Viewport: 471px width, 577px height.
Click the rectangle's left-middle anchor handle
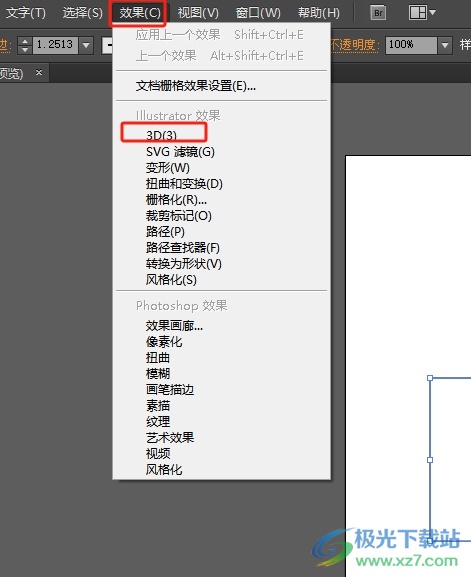click(430, 460)
